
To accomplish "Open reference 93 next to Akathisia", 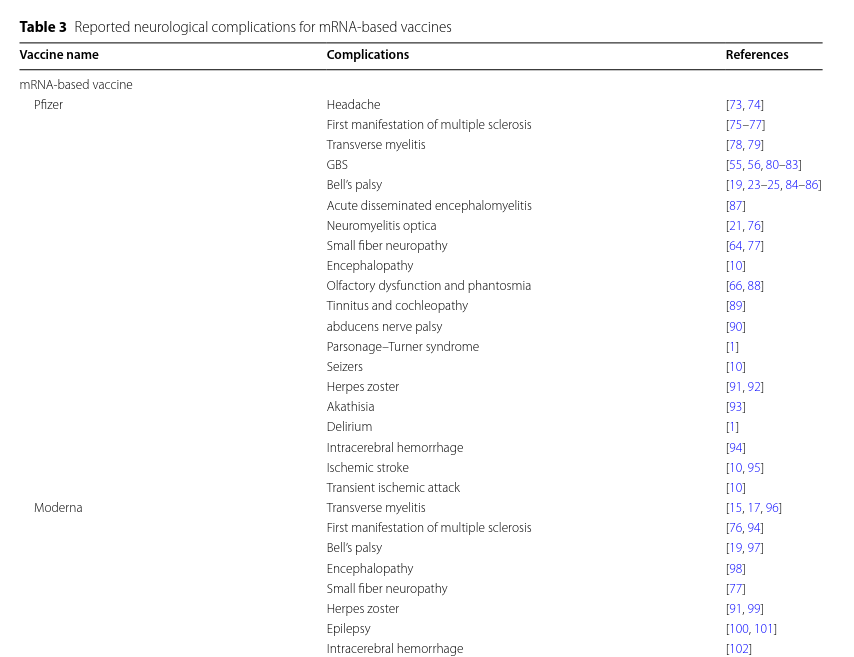I will pyautogui.click(x=735, y=407).
